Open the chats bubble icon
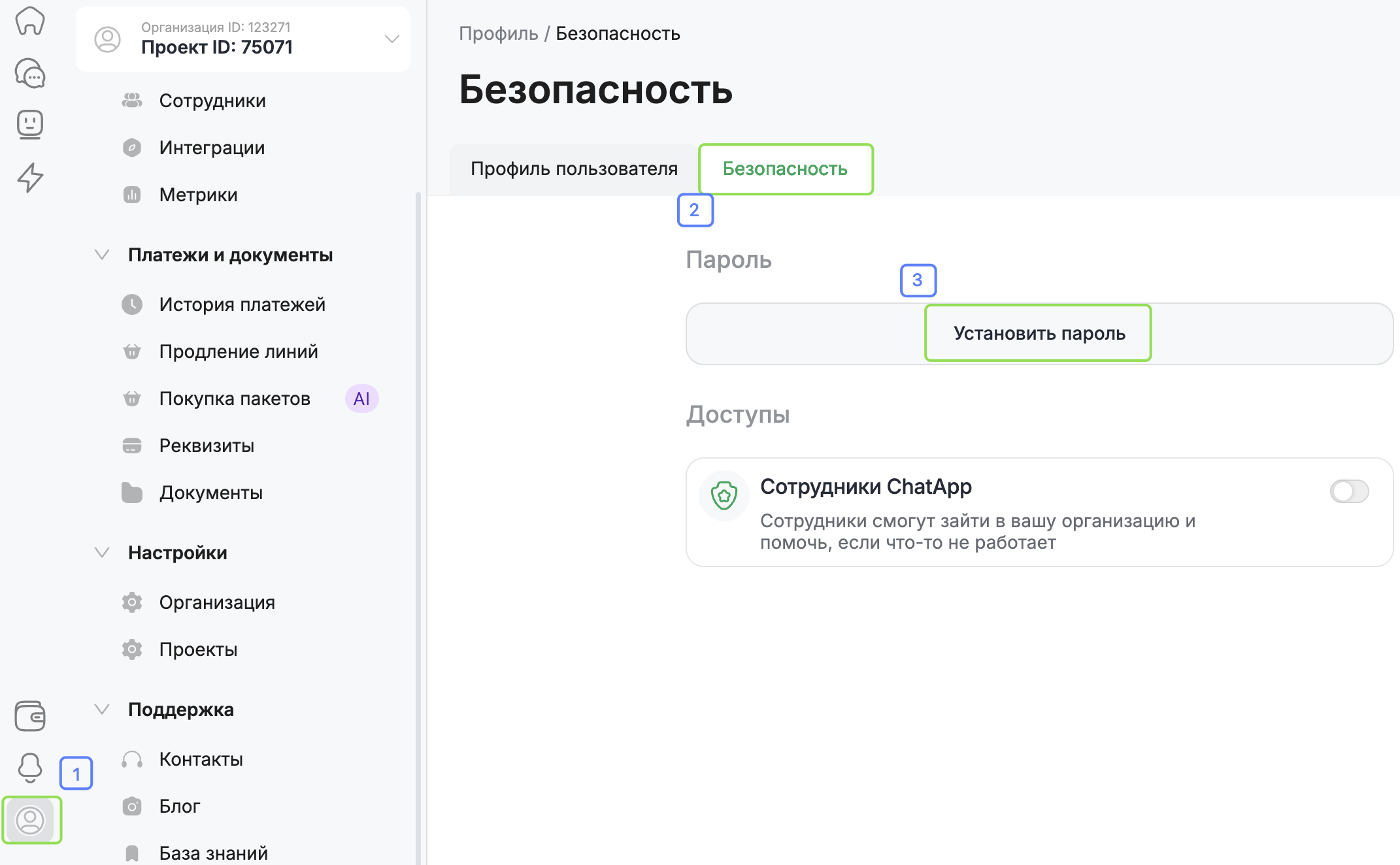The image size is (1400, 865). (30, 73)
